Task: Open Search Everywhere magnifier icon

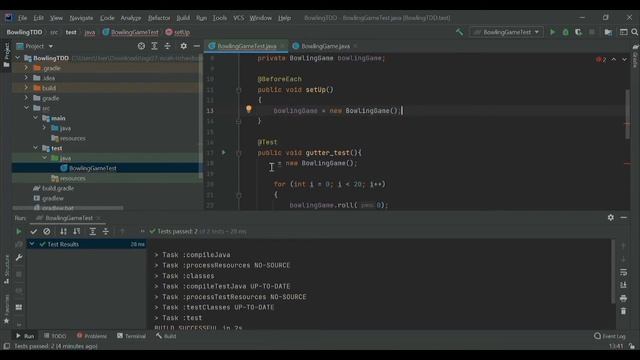Action: click(634, 32)
